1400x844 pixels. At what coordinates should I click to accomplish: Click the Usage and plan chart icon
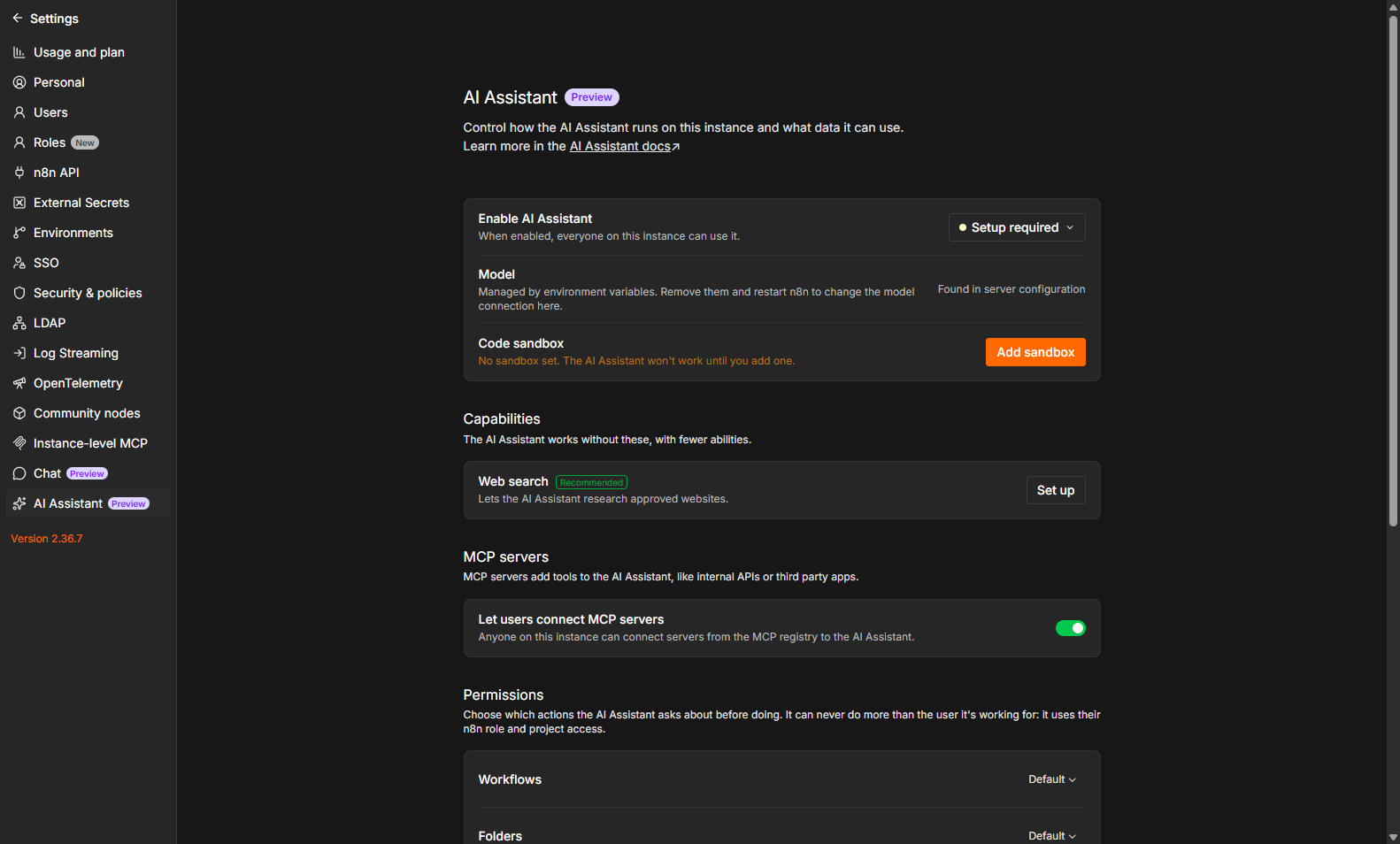click(x=19, y=52)
